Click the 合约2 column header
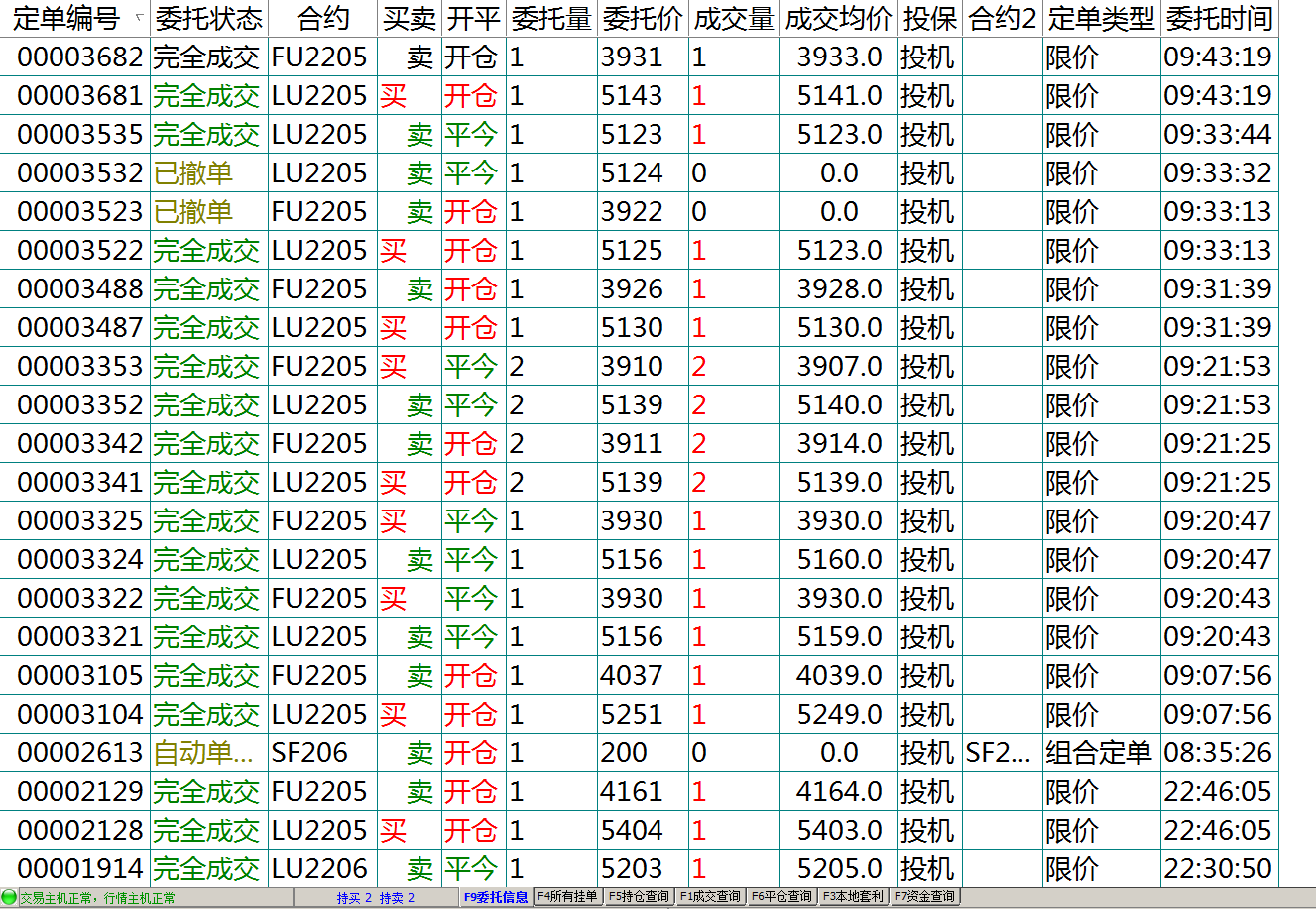The image size is (1316, 909). coord(1003,19)
